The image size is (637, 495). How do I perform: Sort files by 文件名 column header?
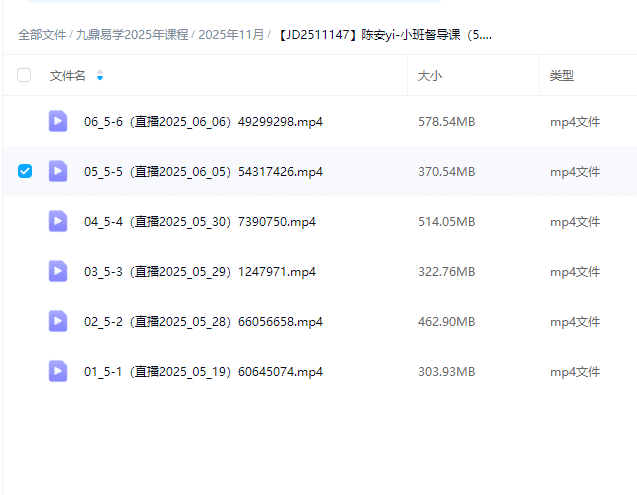pyautogui.click(x=67, y=76)
